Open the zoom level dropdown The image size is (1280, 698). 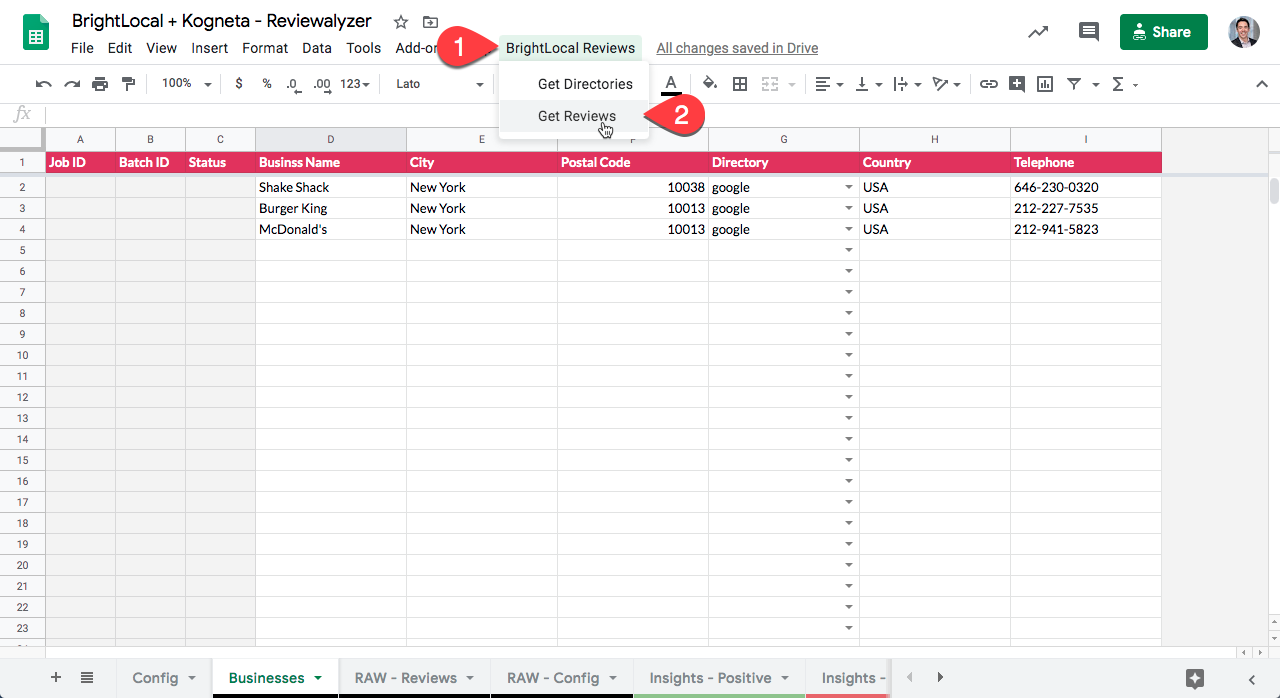click(187, 84)
